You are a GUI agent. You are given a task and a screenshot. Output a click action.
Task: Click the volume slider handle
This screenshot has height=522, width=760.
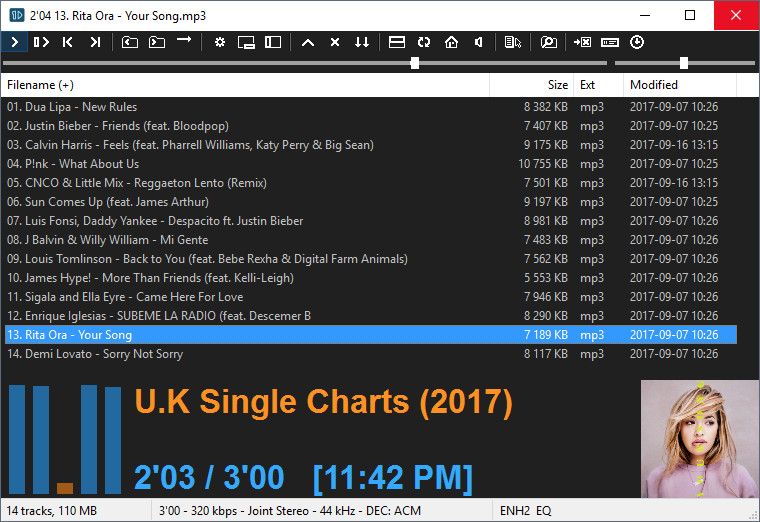pyautogui.click(x=684, y=63)
